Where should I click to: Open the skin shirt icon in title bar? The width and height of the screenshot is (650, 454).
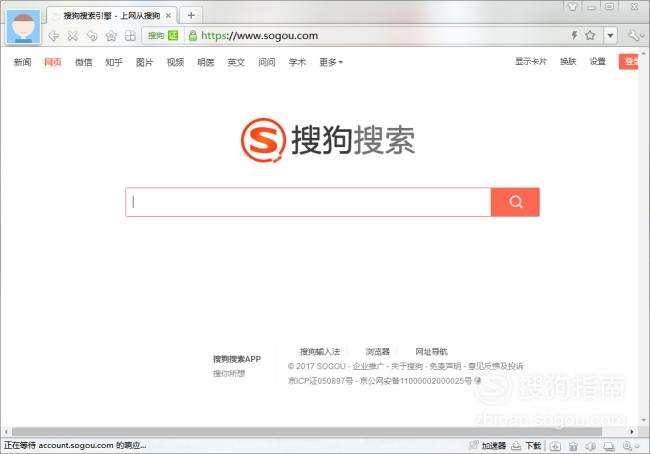click(x=572, y=7)
